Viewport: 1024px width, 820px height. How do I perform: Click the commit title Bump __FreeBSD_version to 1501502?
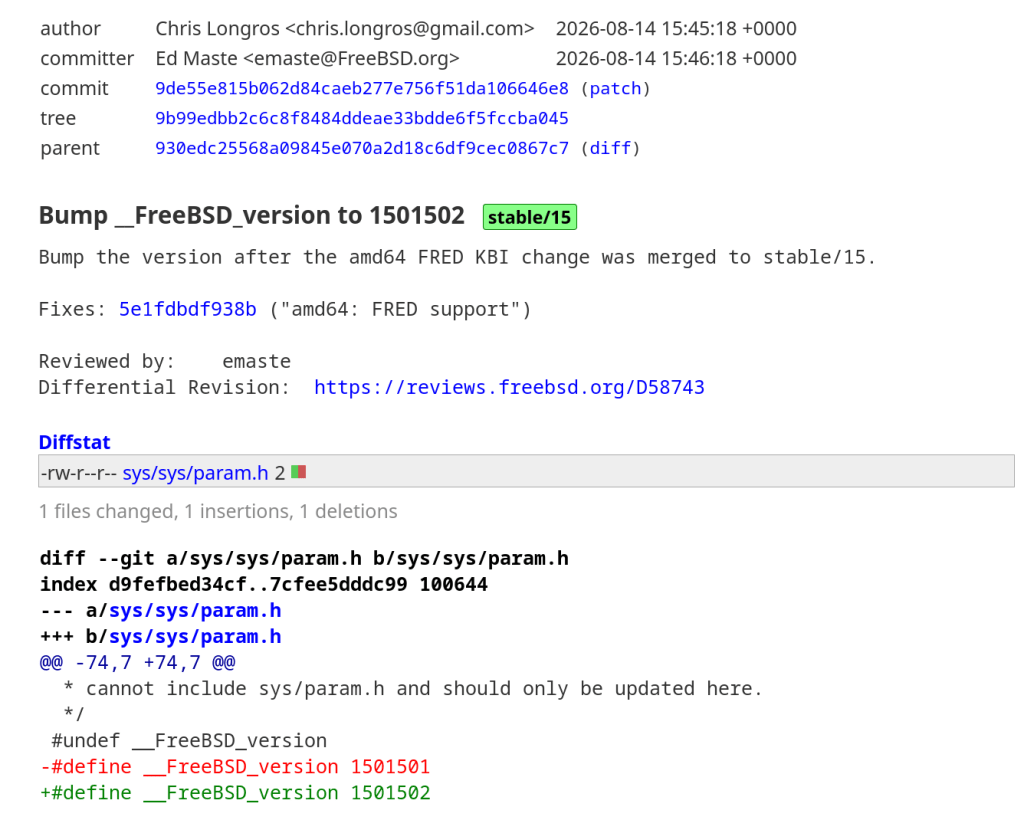(x=251, y=215)
